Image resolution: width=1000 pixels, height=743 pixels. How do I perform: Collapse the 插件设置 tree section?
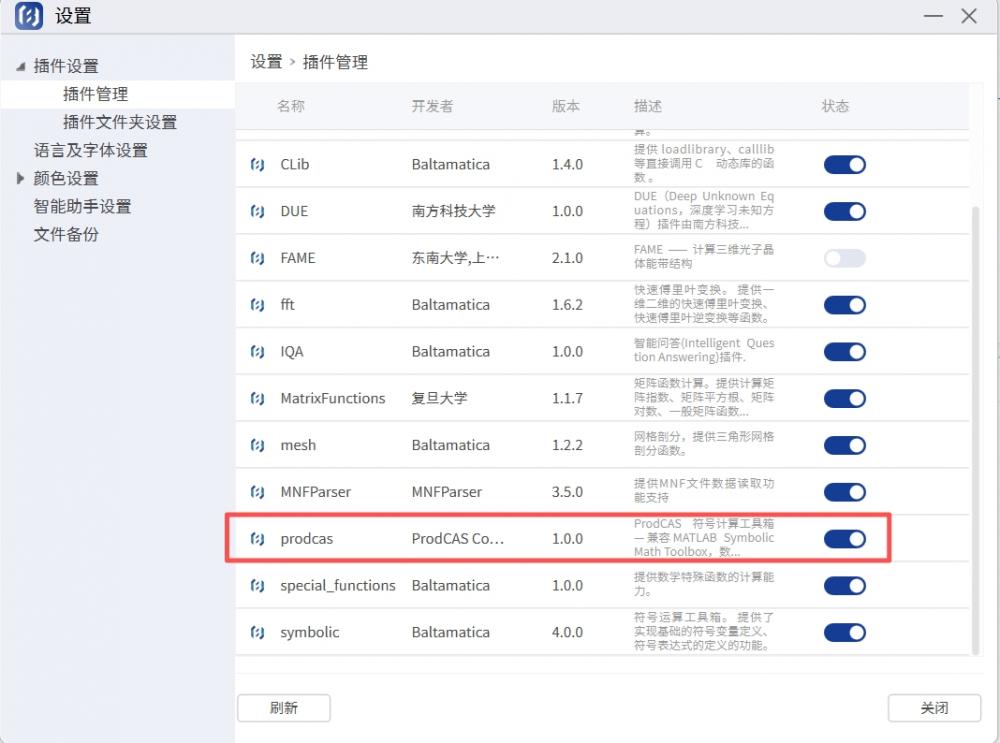[20, 66]
